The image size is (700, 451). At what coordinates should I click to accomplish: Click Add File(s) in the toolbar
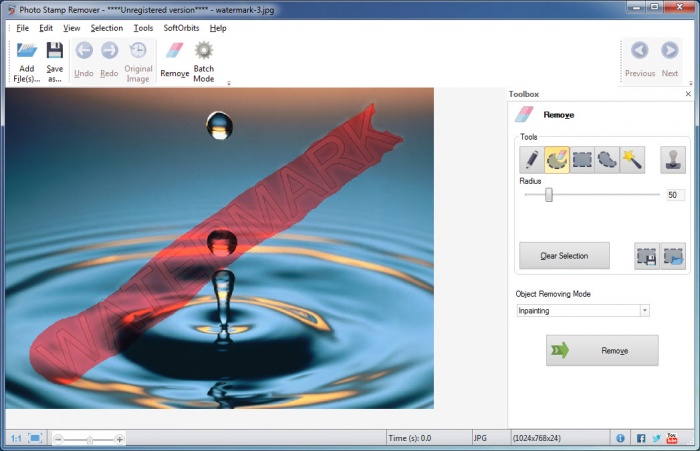coord(26,61)
